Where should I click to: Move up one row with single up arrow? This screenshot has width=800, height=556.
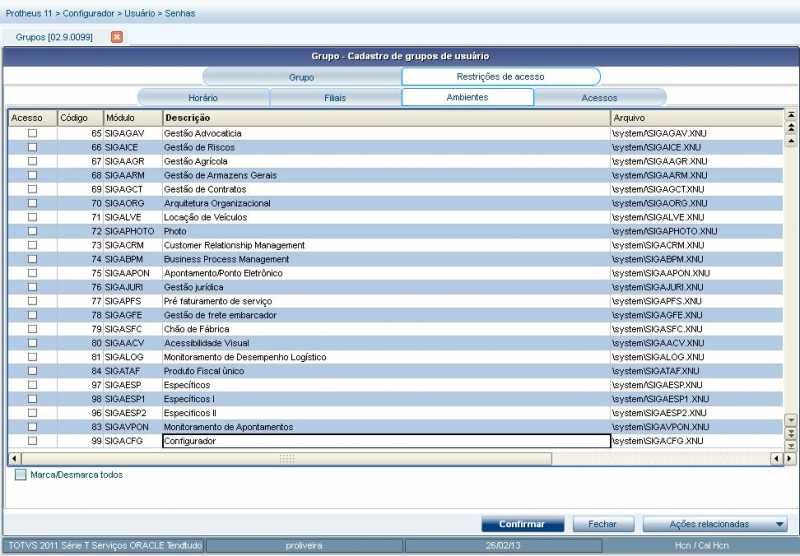coord(791,140)
